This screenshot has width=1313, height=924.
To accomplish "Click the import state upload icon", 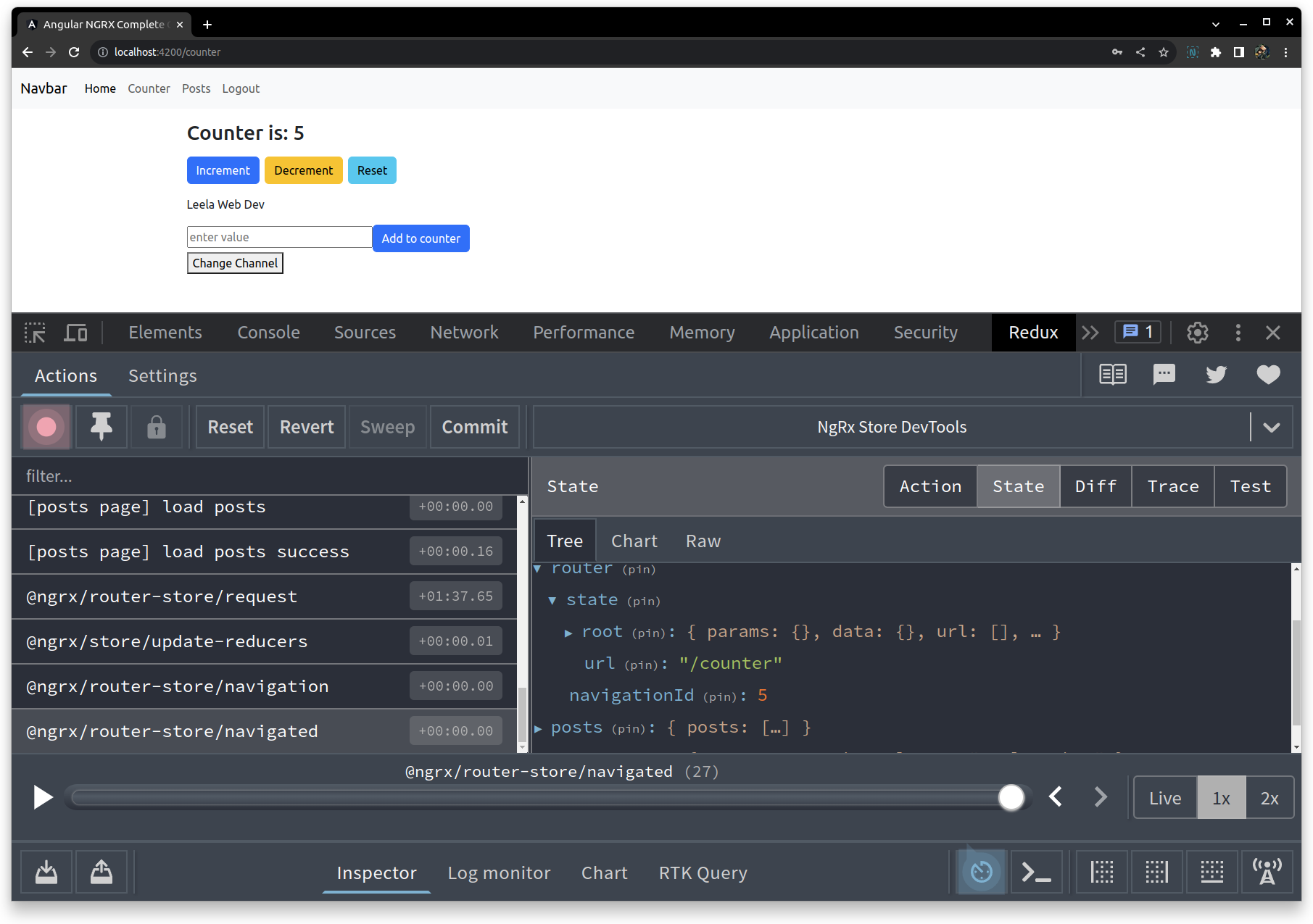I will [101, 872].
